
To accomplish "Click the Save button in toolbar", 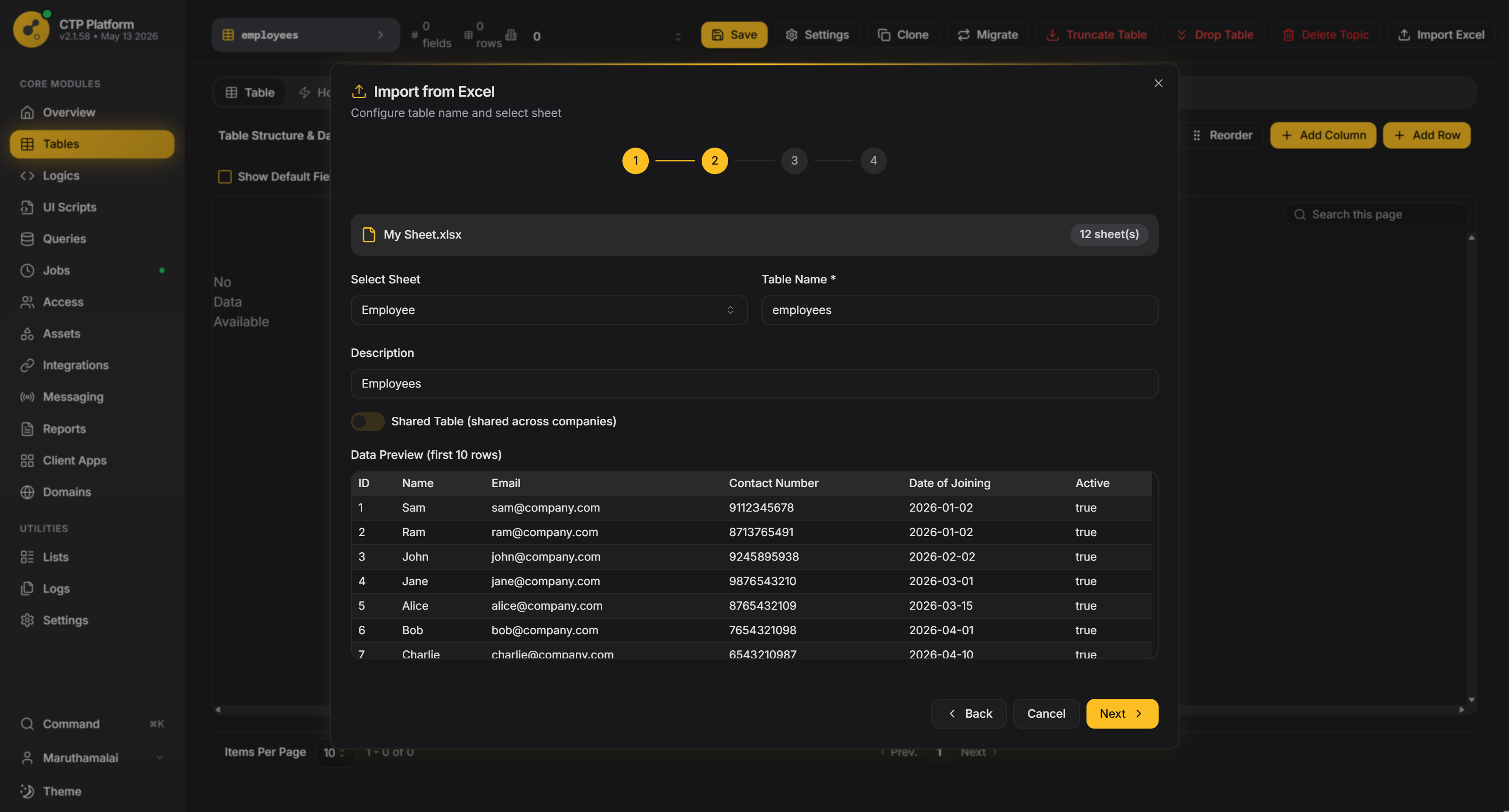I will pyautogui.click(x=734, y=34).
